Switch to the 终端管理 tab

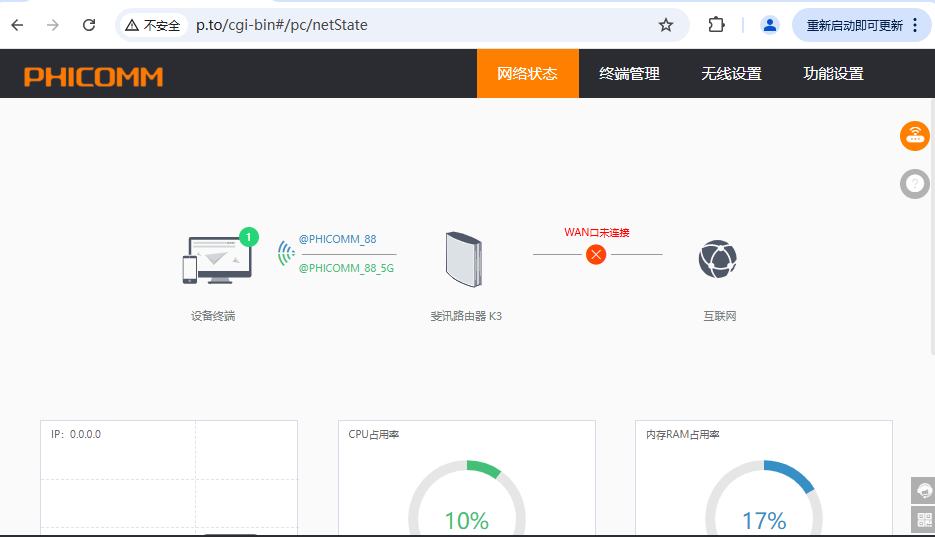[630, 73]
